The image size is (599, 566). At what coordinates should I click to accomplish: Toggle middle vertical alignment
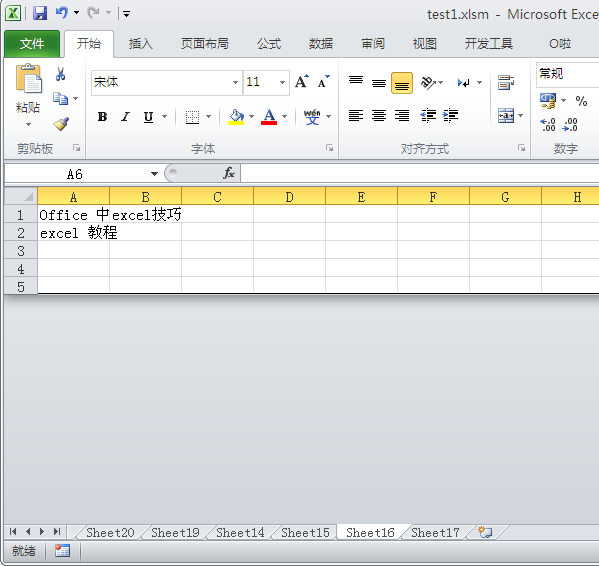point(379,82)
